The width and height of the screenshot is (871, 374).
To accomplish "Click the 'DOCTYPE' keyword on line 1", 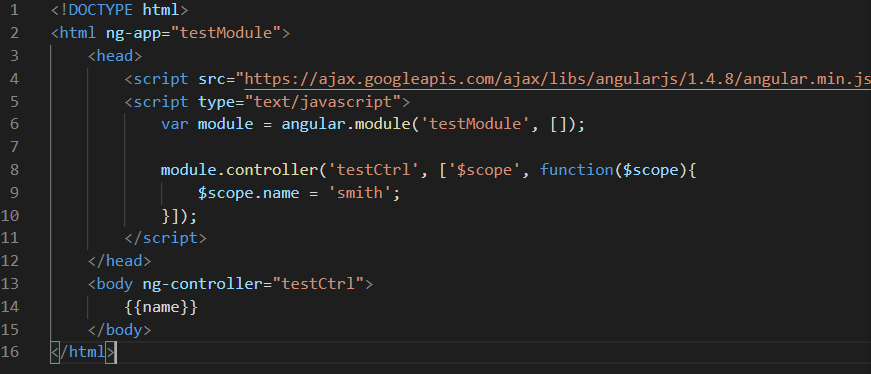I will click(x=101, y=10).
